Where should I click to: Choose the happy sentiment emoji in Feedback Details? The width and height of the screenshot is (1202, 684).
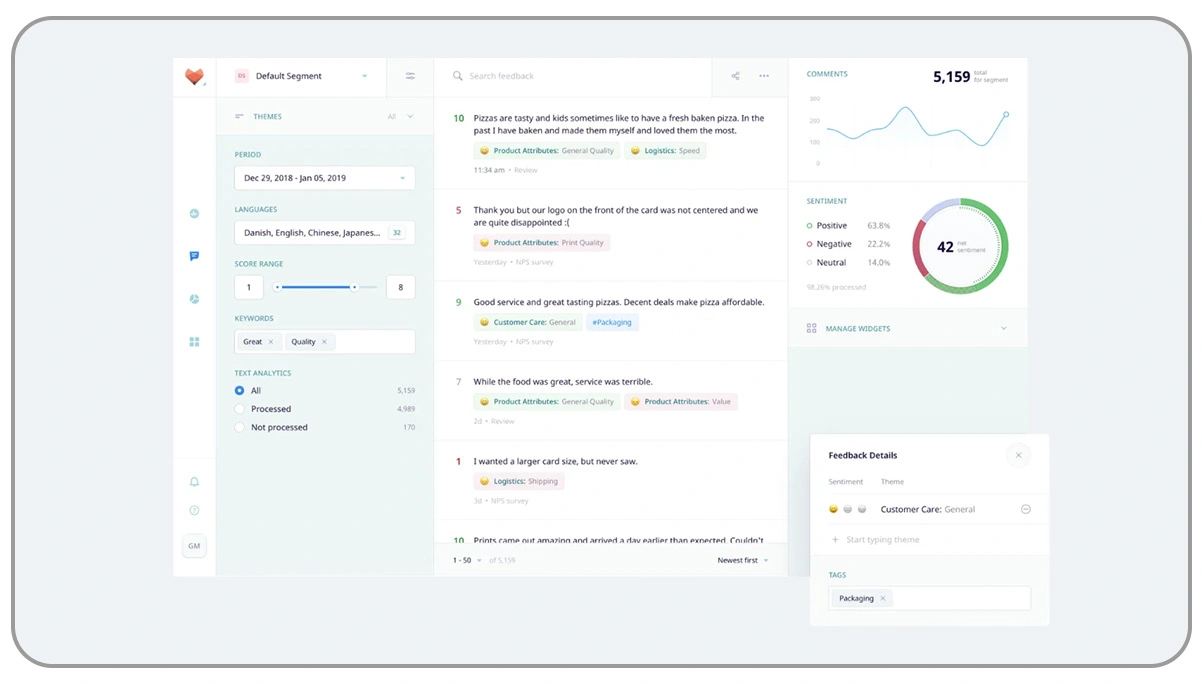[833, 509]
